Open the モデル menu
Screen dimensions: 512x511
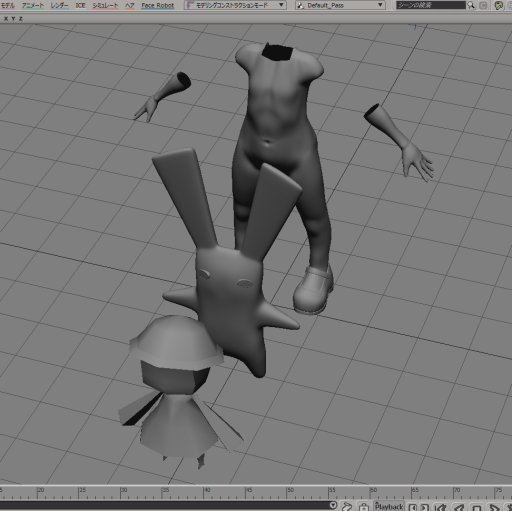[7, 5]
